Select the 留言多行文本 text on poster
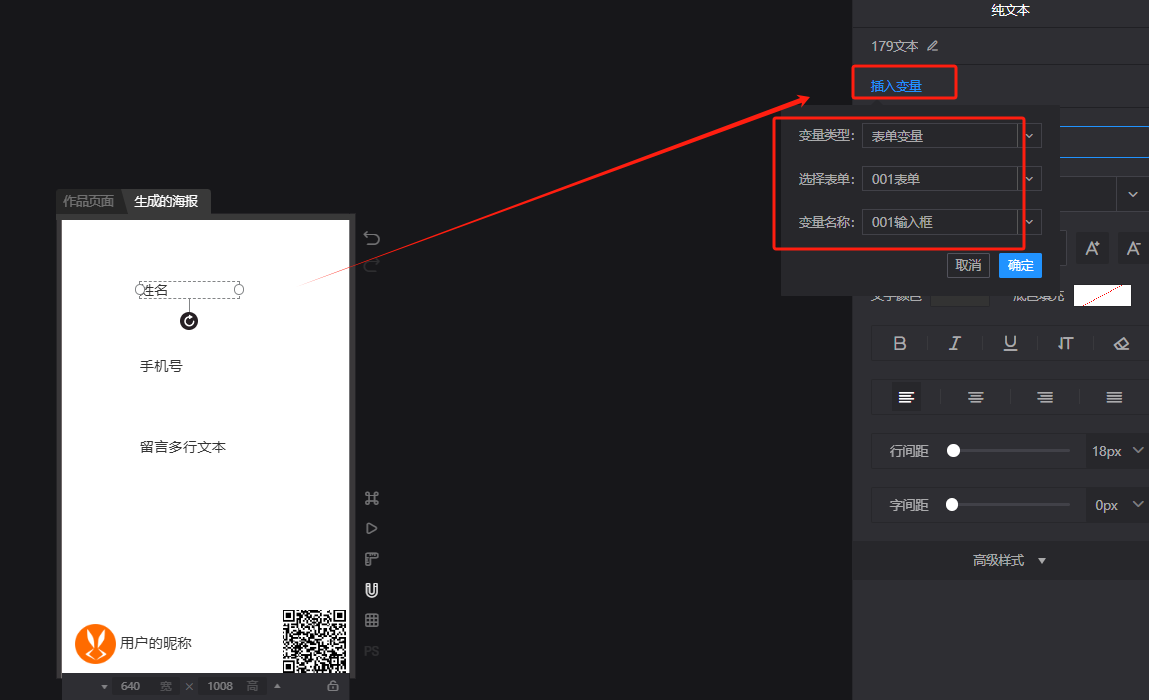Screen dimensions: 1149x700 (182, 447)
